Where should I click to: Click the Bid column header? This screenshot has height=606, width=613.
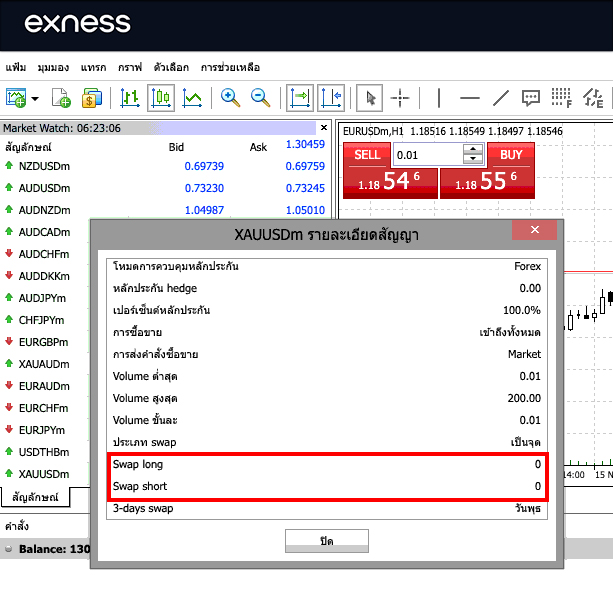tap(176, 147)
